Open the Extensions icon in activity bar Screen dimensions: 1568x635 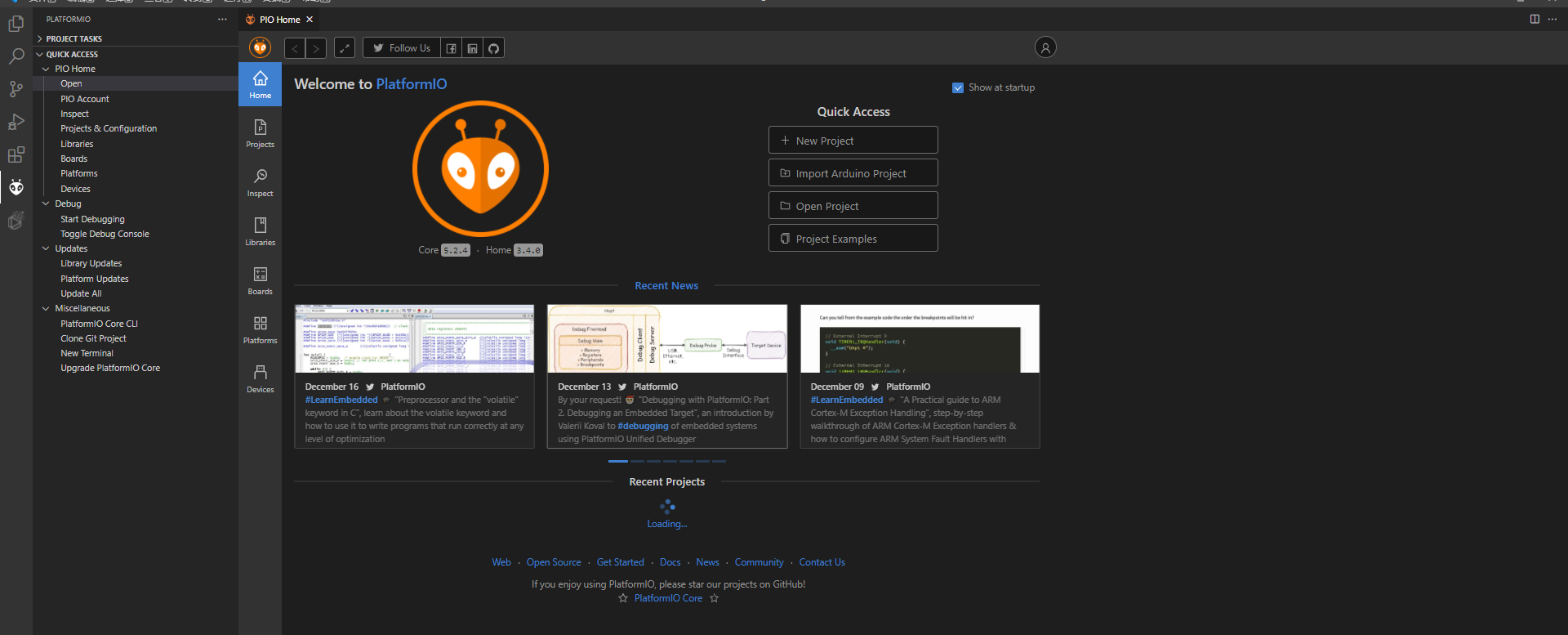pos(16,154)
